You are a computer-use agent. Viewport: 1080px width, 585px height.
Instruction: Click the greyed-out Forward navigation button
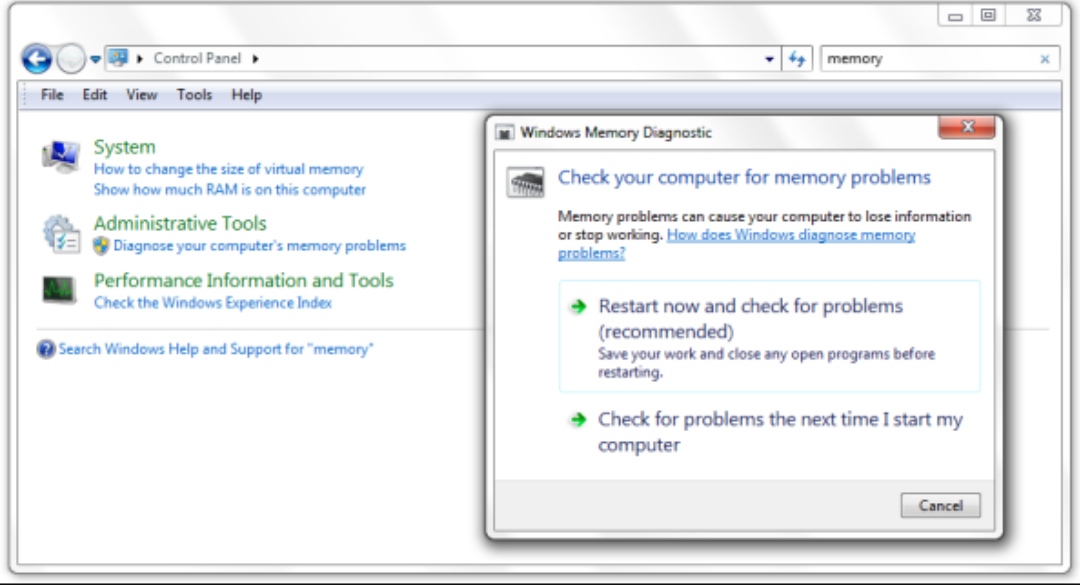pos(71,59)
